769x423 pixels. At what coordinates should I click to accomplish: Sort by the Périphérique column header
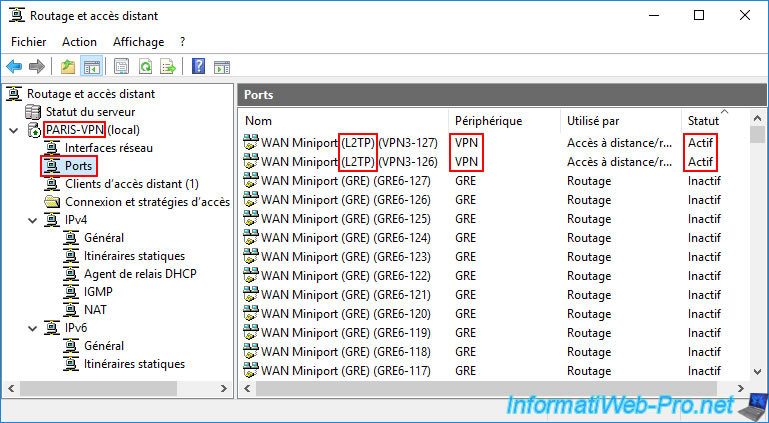(500, 120)
